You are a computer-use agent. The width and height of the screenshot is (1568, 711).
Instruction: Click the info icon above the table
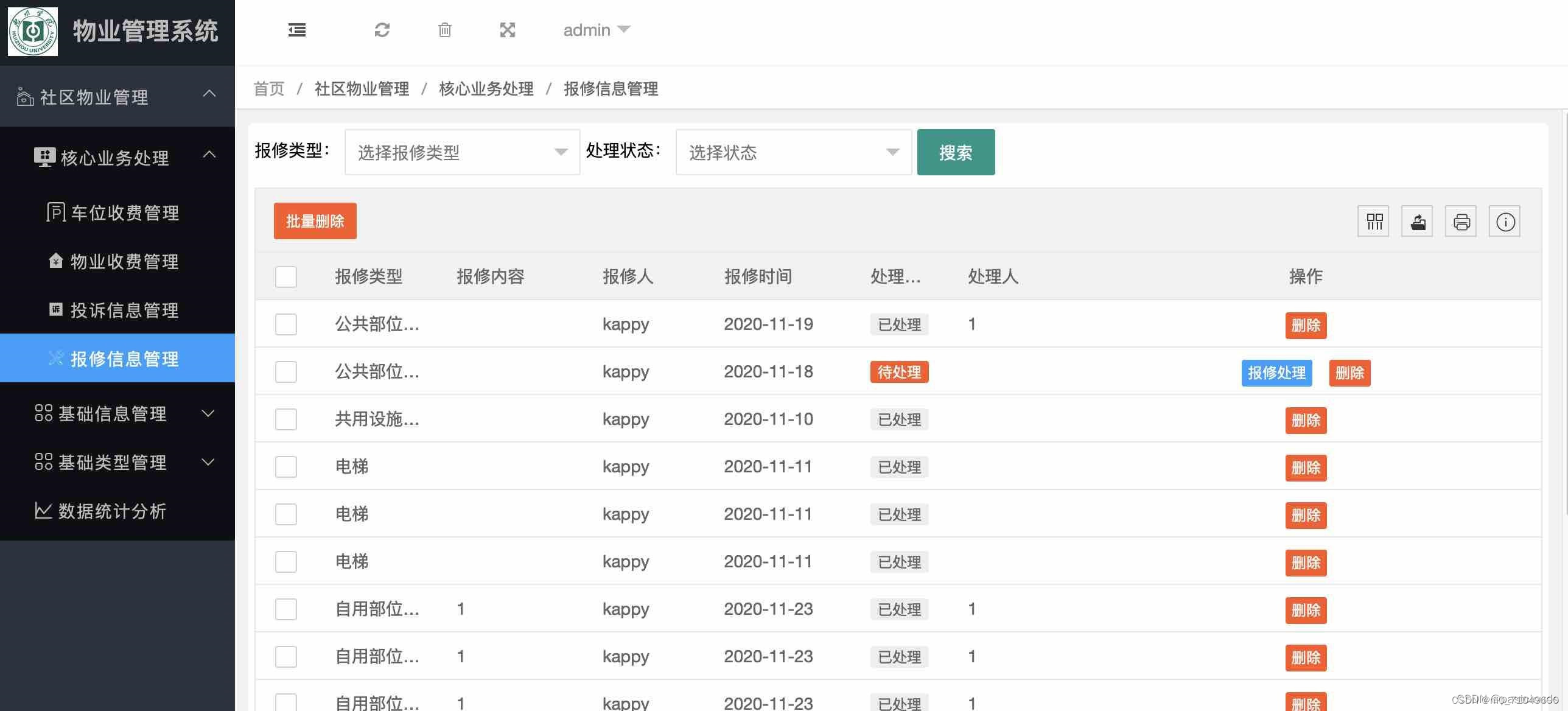(x=1505, y=221)
